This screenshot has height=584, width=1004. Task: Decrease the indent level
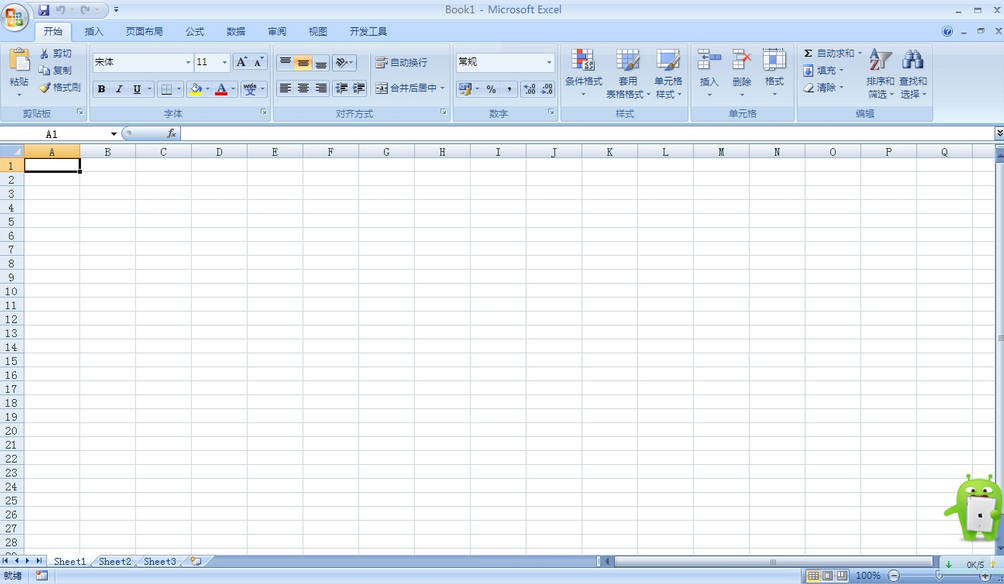(342, 88)
